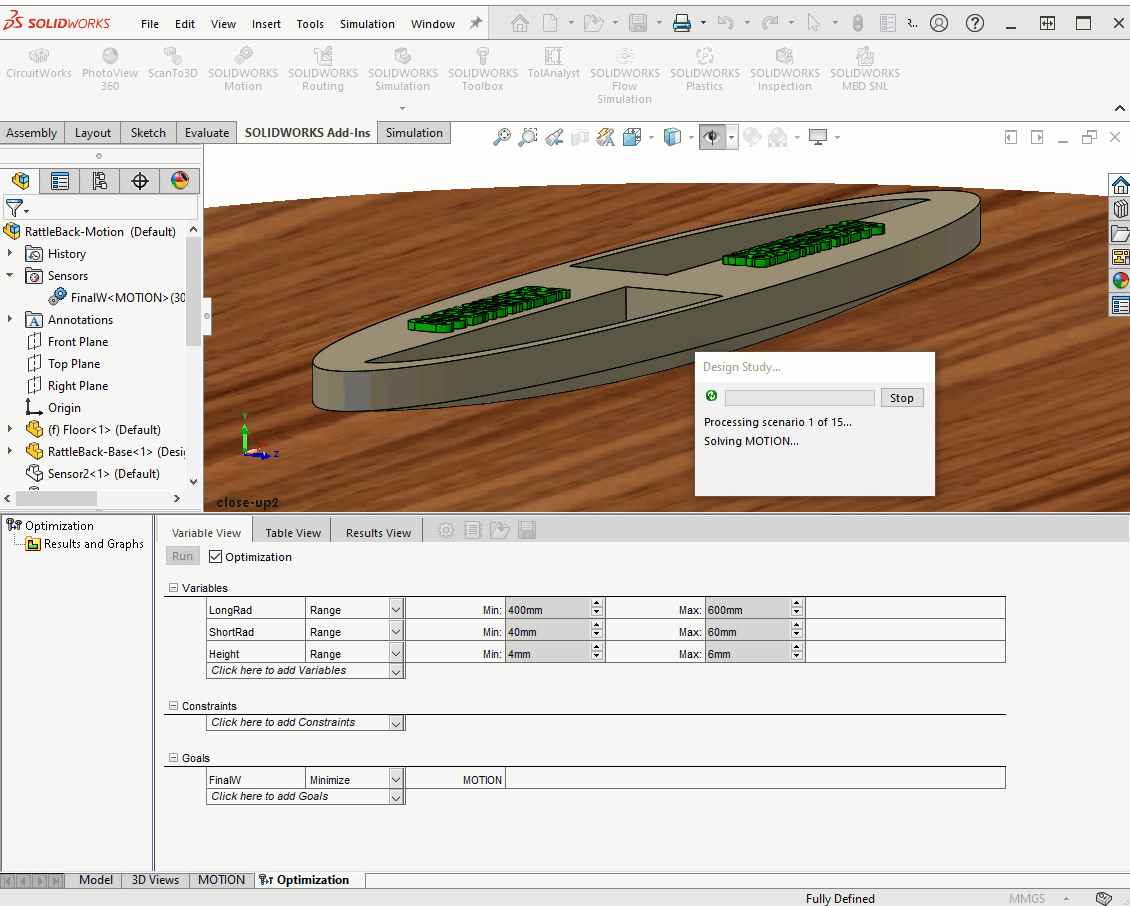Screen dimensions: 1130x906
Task: Open the DisplayManager panel icon
Action: pyautogui.click(x=178, y=180)
